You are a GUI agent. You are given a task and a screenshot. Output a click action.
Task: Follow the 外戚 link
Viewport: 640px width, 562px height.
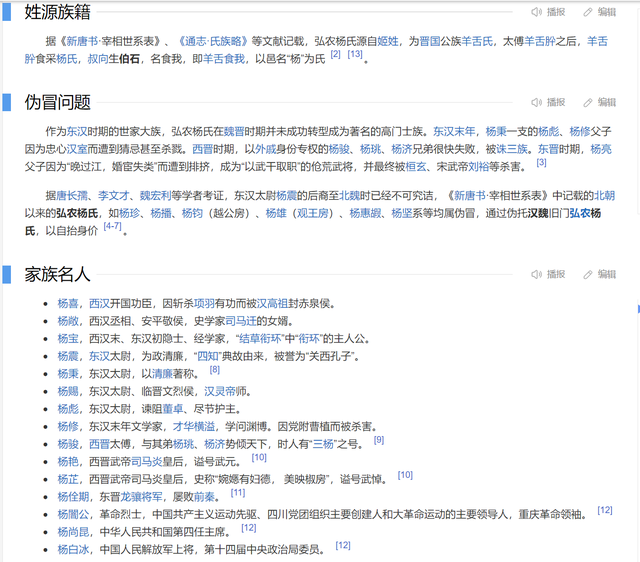click(x=266, y=149)
